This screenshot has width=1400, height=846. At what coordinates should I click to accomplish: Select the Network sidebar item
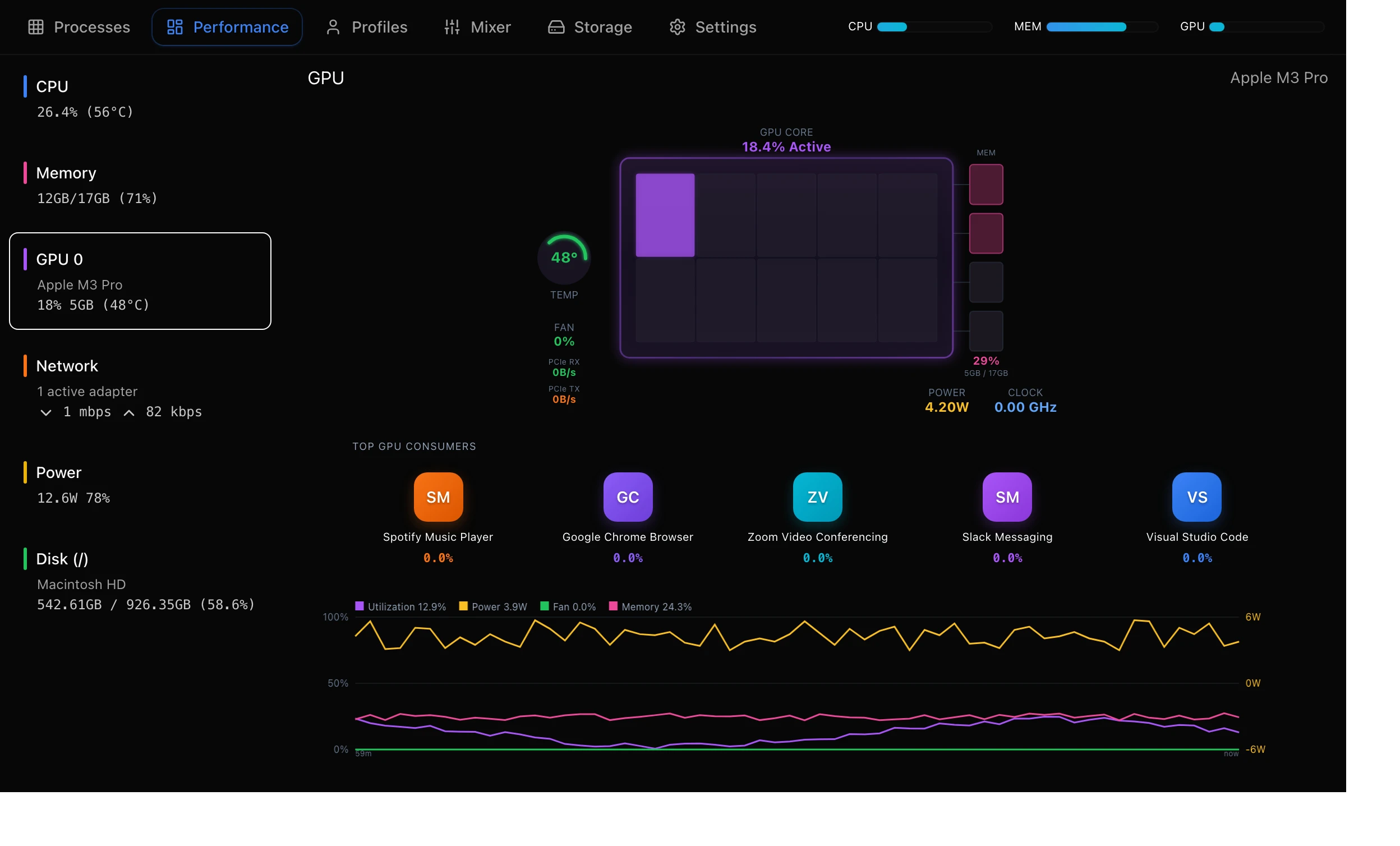(x=140, y=388)
